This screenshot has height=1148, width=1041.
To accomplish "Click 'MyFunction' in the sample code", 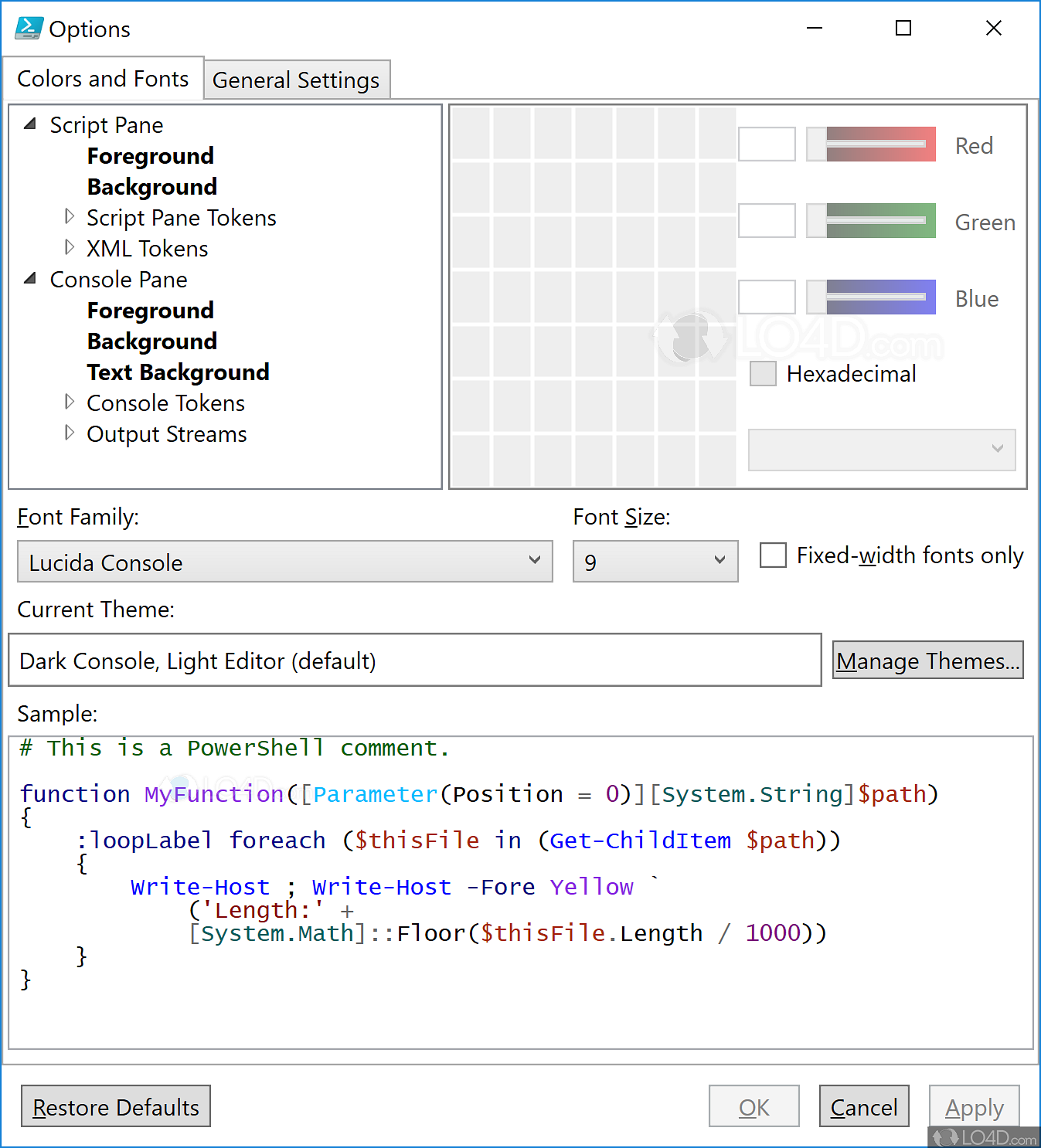I will 214,794.
